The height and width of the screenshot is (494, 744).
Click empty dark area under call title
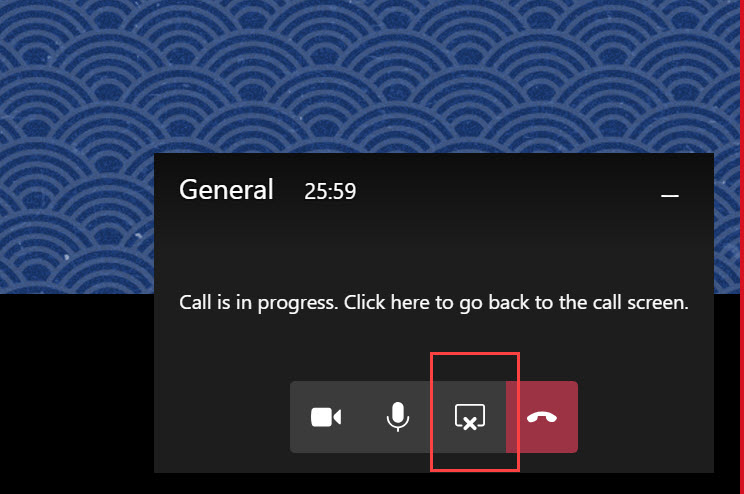pos(434,247)
